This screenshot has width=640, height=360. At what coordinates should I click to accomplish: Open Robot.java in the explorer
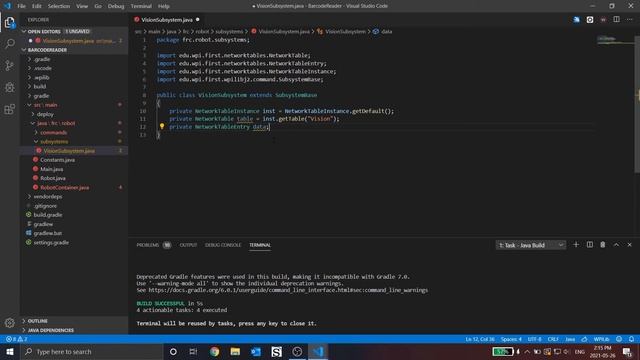coord(53,178)
